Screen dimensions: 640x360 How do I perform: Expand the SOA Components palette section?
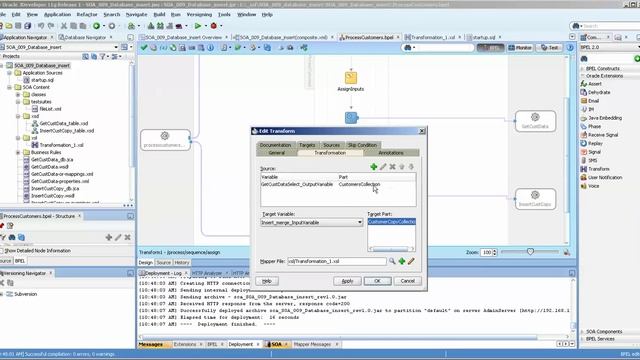pyautogui.click(x=582, y=331)
